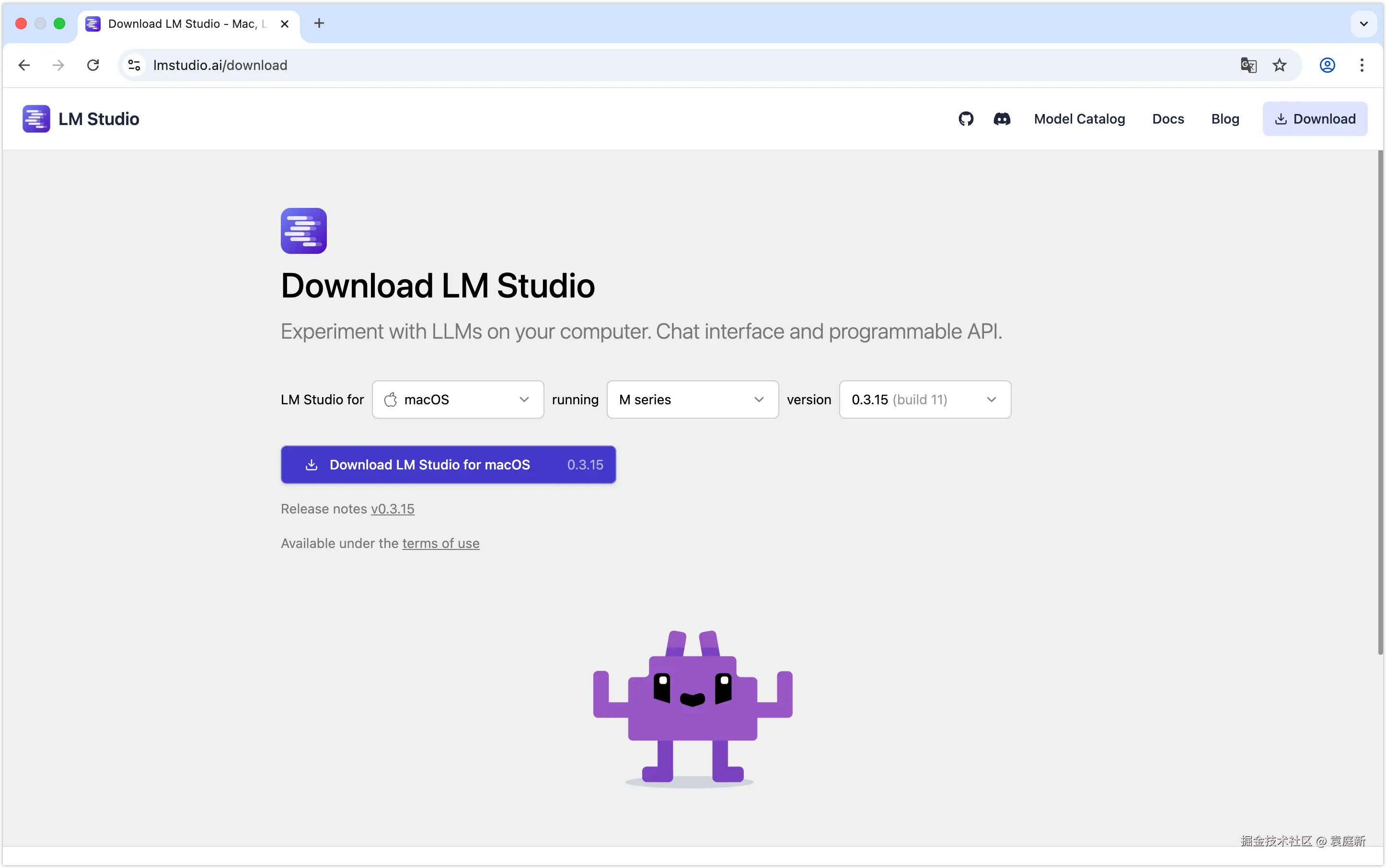
Task: Open the Chrome three-dot menu
Action: 1361,65
